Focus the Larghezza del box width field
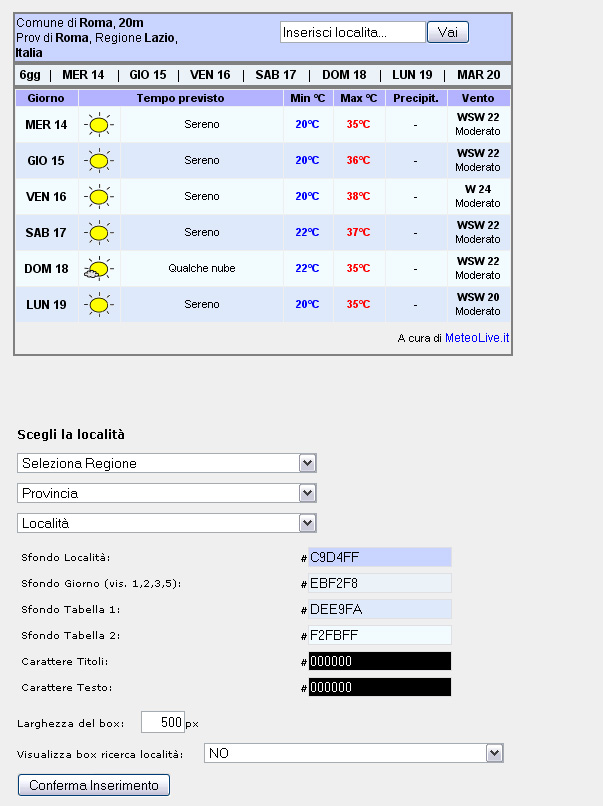603x806 pixels. click(162, 722)
